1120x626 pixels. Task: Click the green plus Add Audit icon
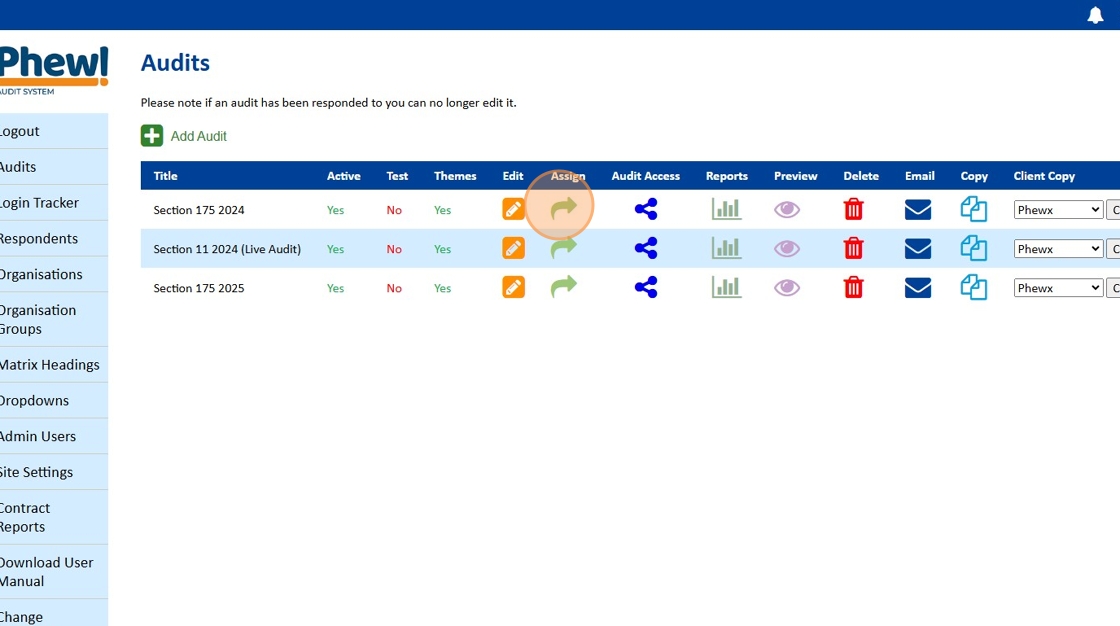coord(151,136)
